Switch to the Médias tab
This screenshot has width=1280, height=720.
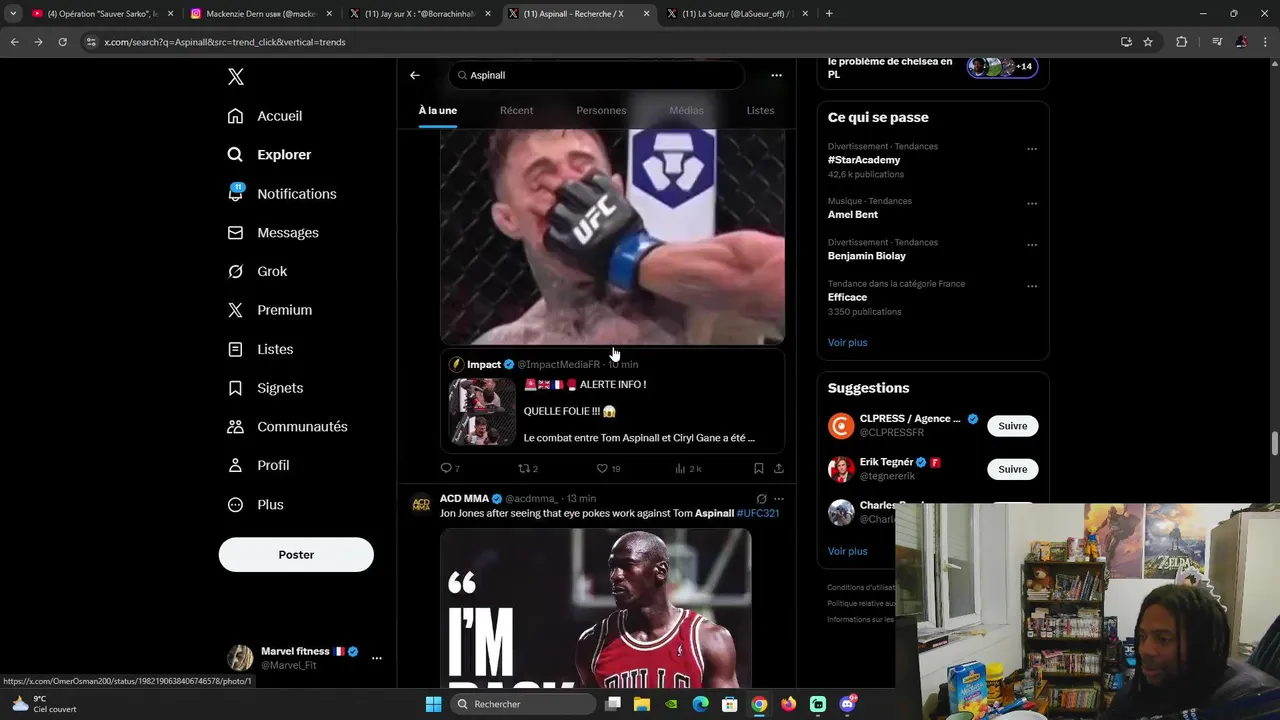686,111
